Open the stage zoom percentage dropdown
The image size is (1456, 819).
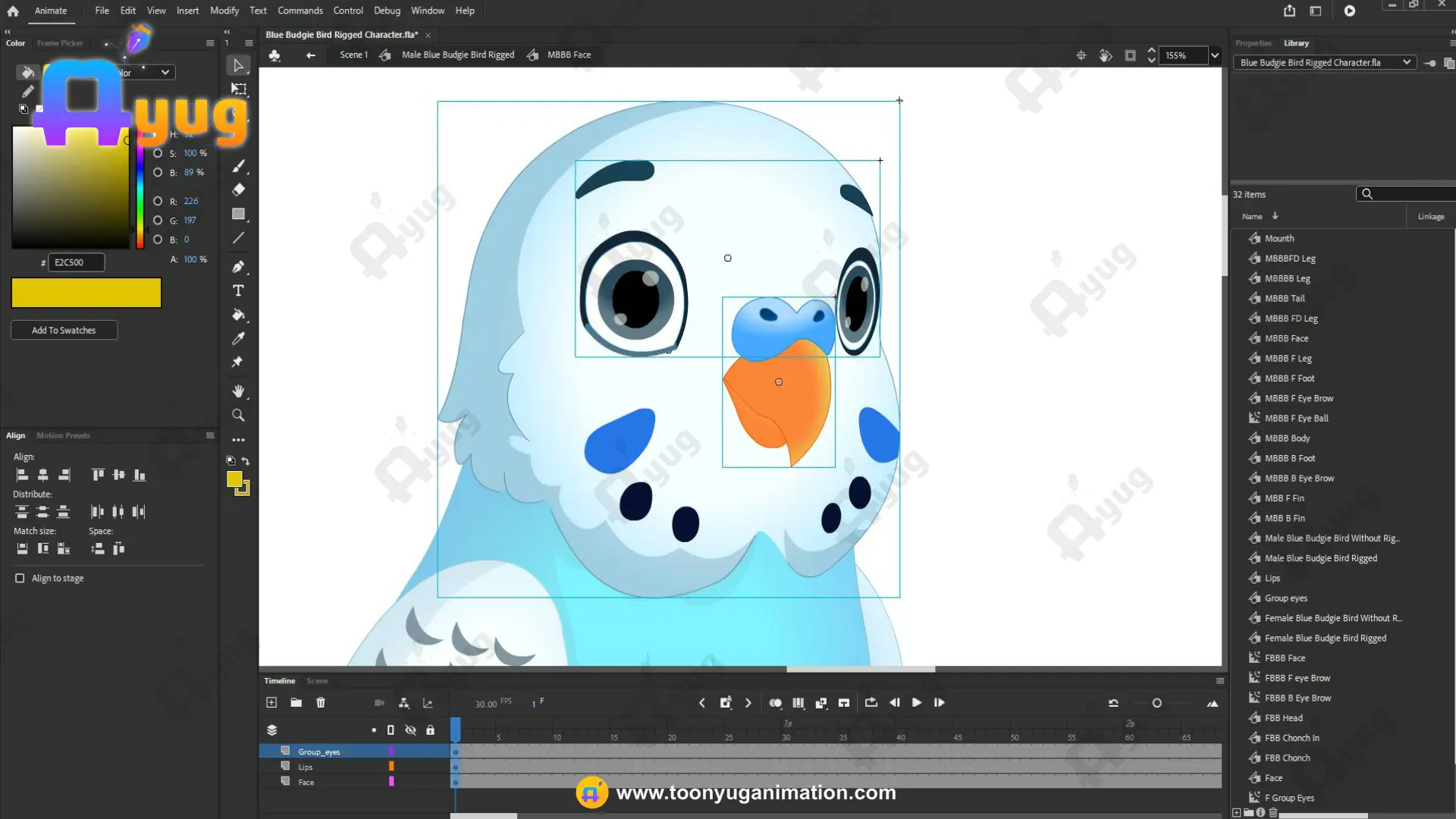pyautogui.click(x=1215, y=55)
